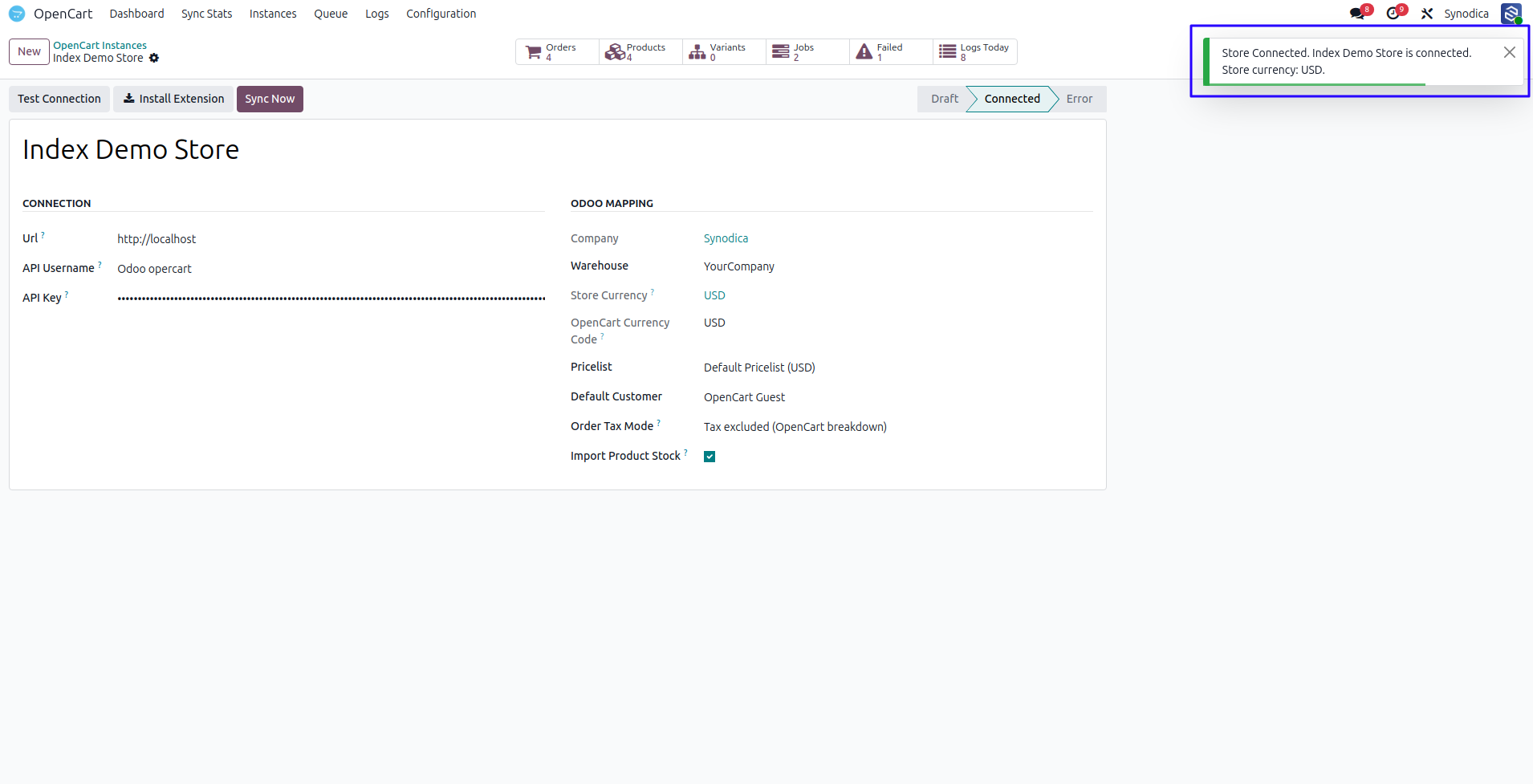The width and height of the screenshot is (1533, 784).
Task: Open the Logs Today stat button
Action: click(974, 51)
